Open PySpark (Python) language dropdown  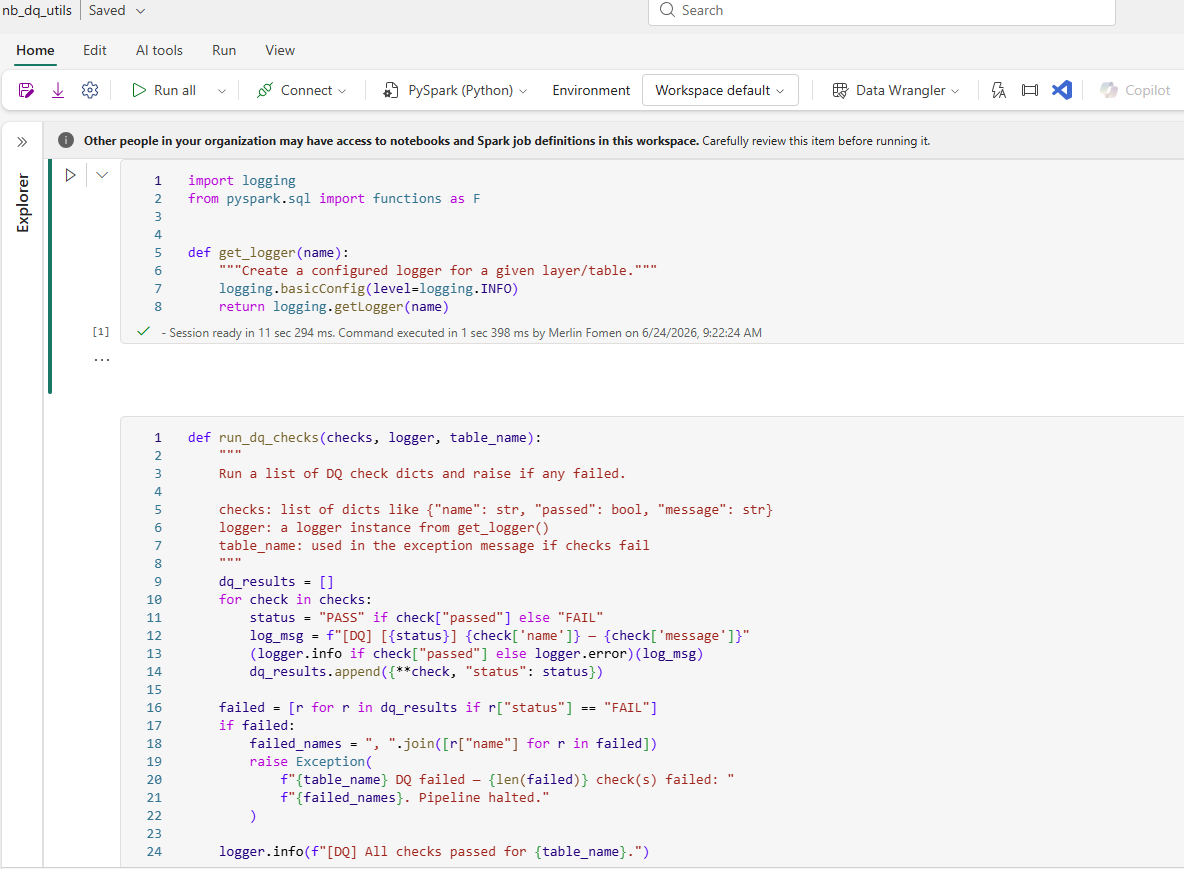[x=455, y=91]
